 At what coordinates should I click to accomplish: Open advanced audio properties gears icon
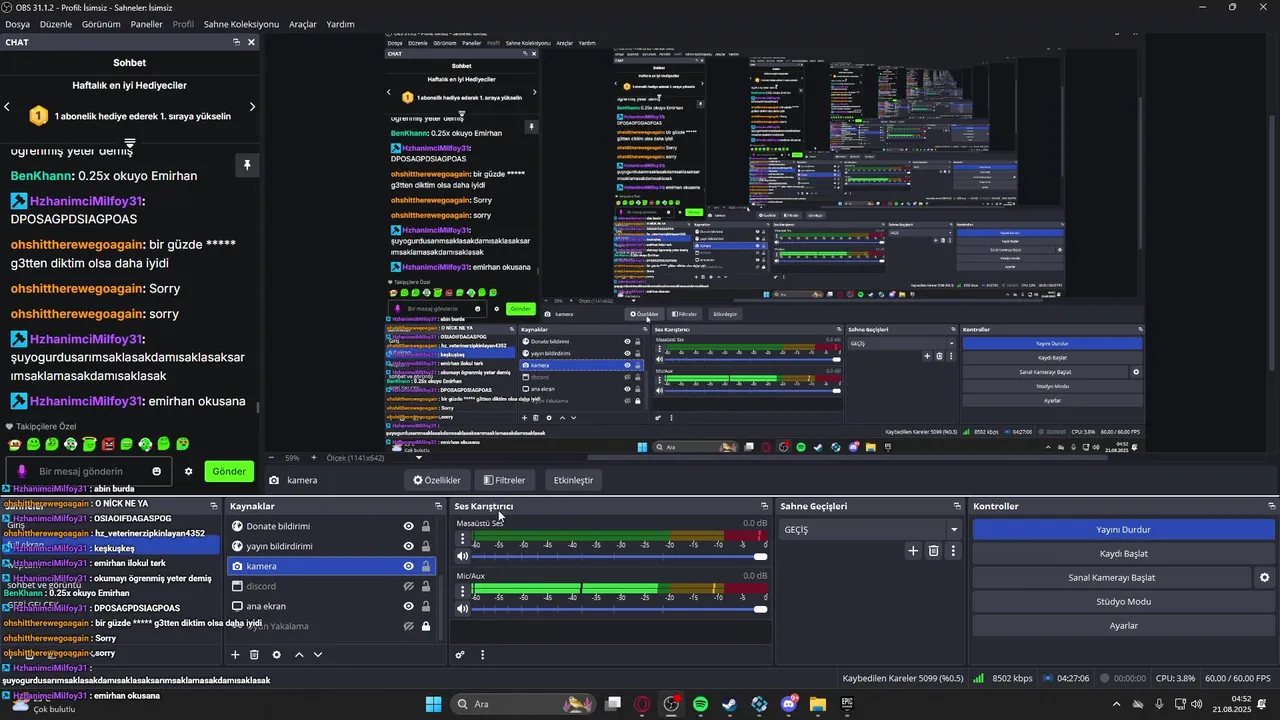click(x=460, y=655)
